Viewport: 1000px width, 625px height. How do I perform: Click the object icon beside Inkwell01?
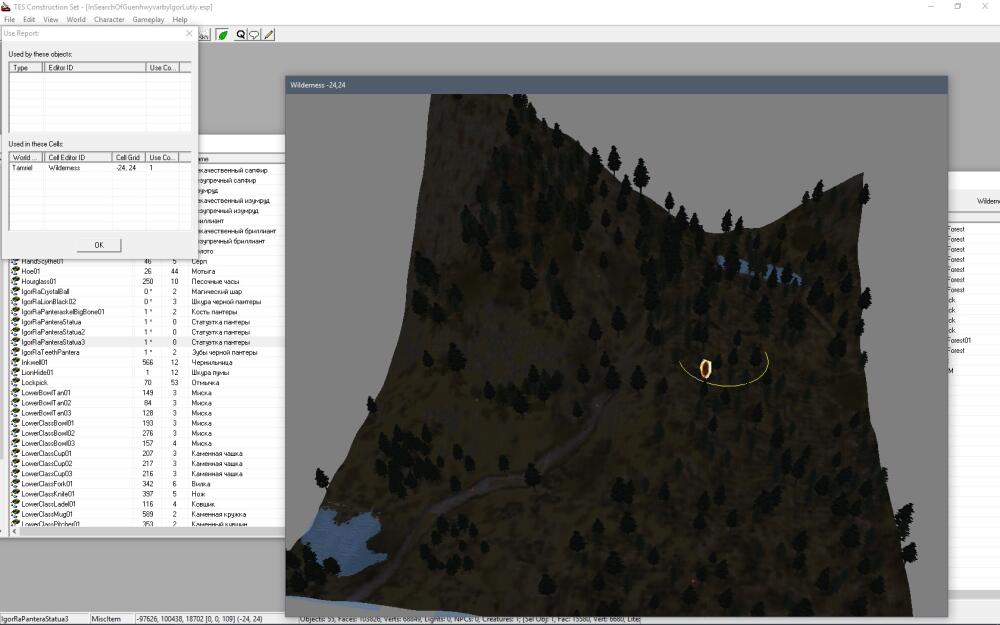(16, 362)
